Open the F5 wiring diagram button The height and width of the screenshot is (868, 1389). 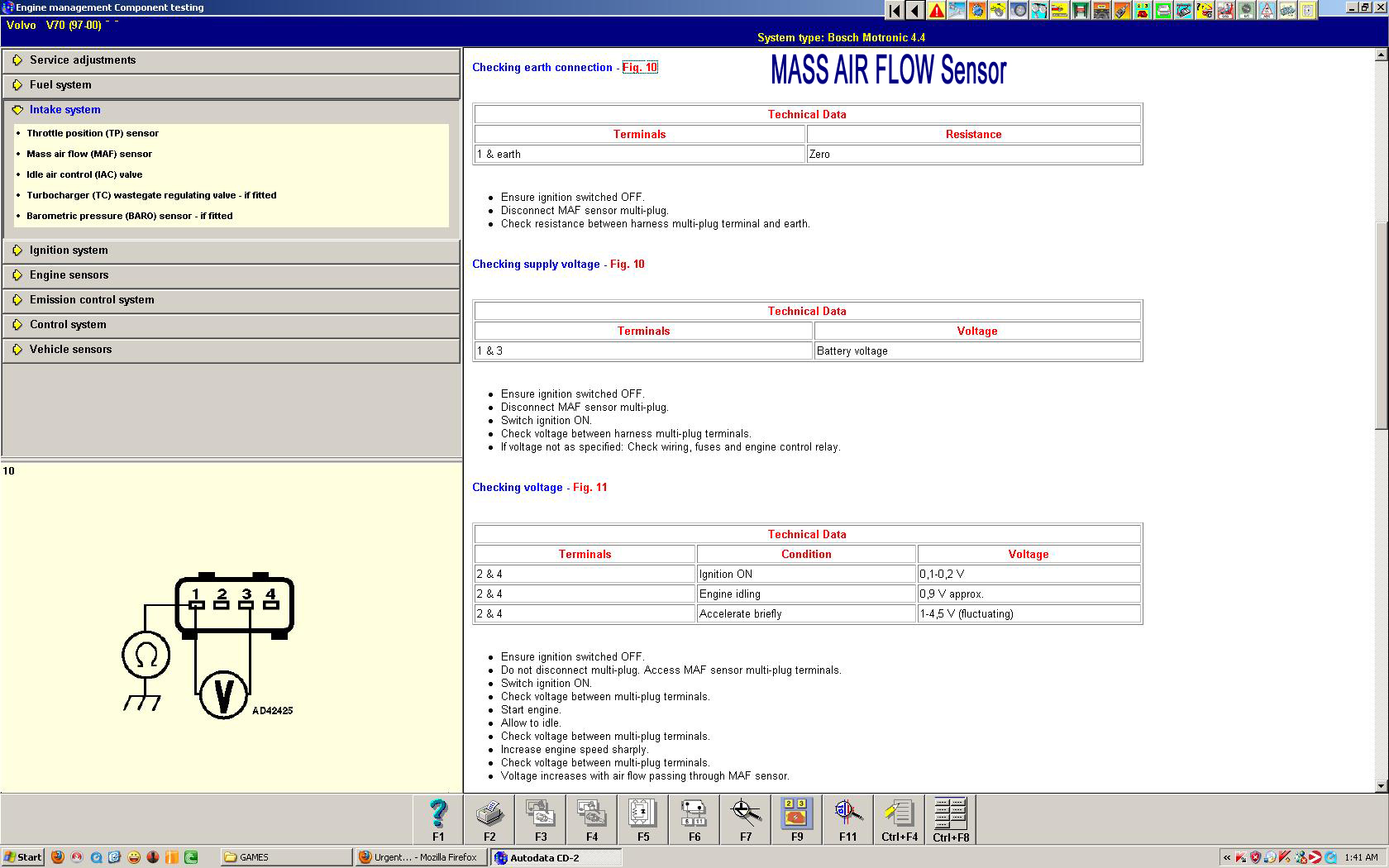click(643, 819)
